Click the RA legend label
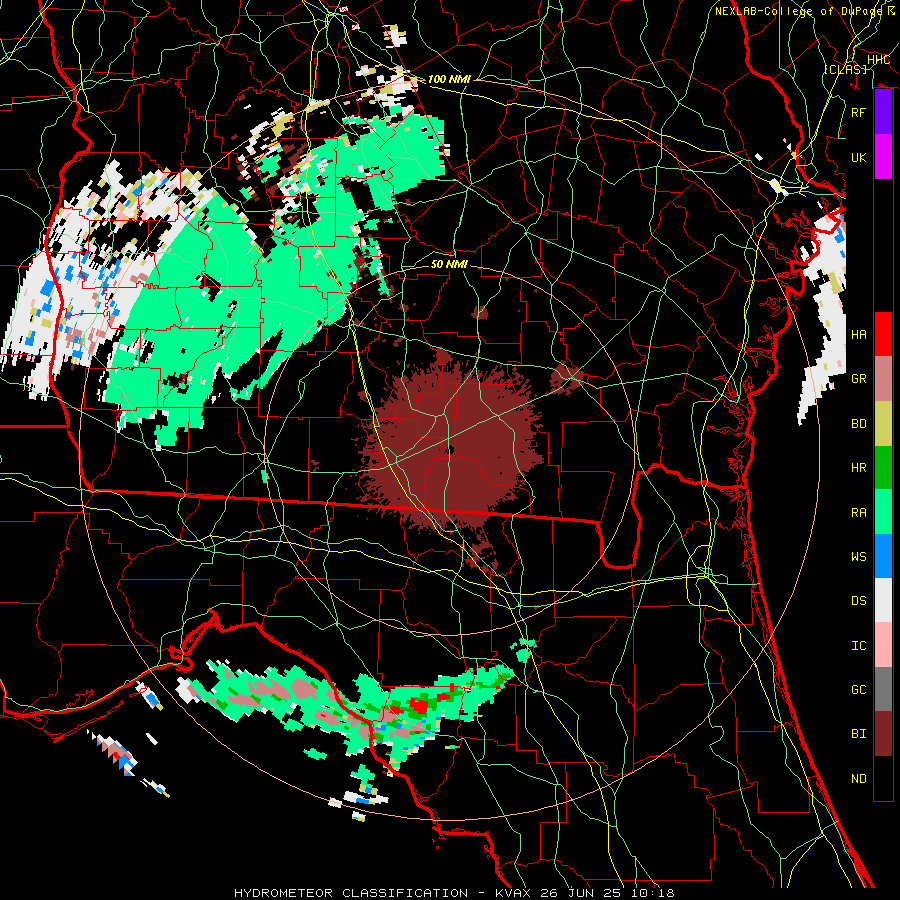 pyautogui.click(x=859, y=513)
